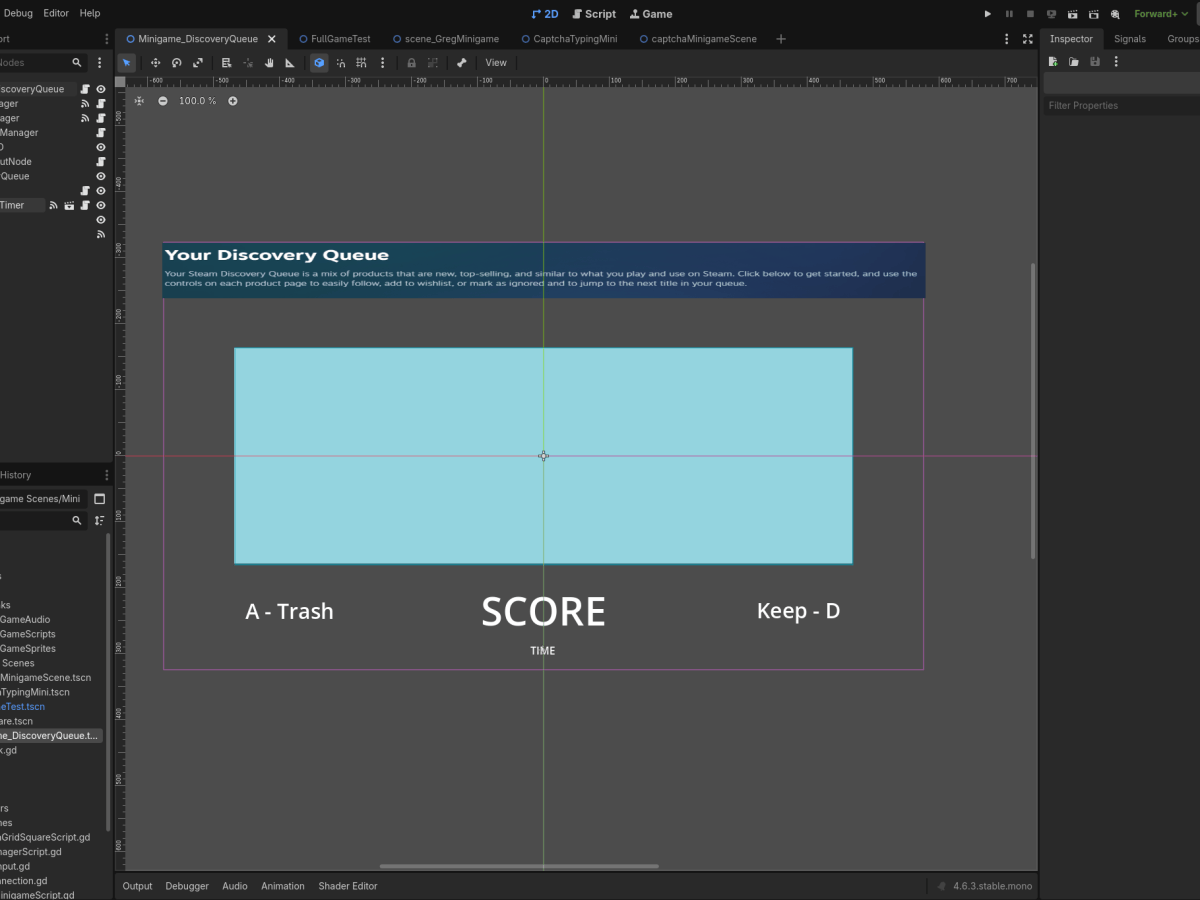Open the Editor menu

point(56,14)
